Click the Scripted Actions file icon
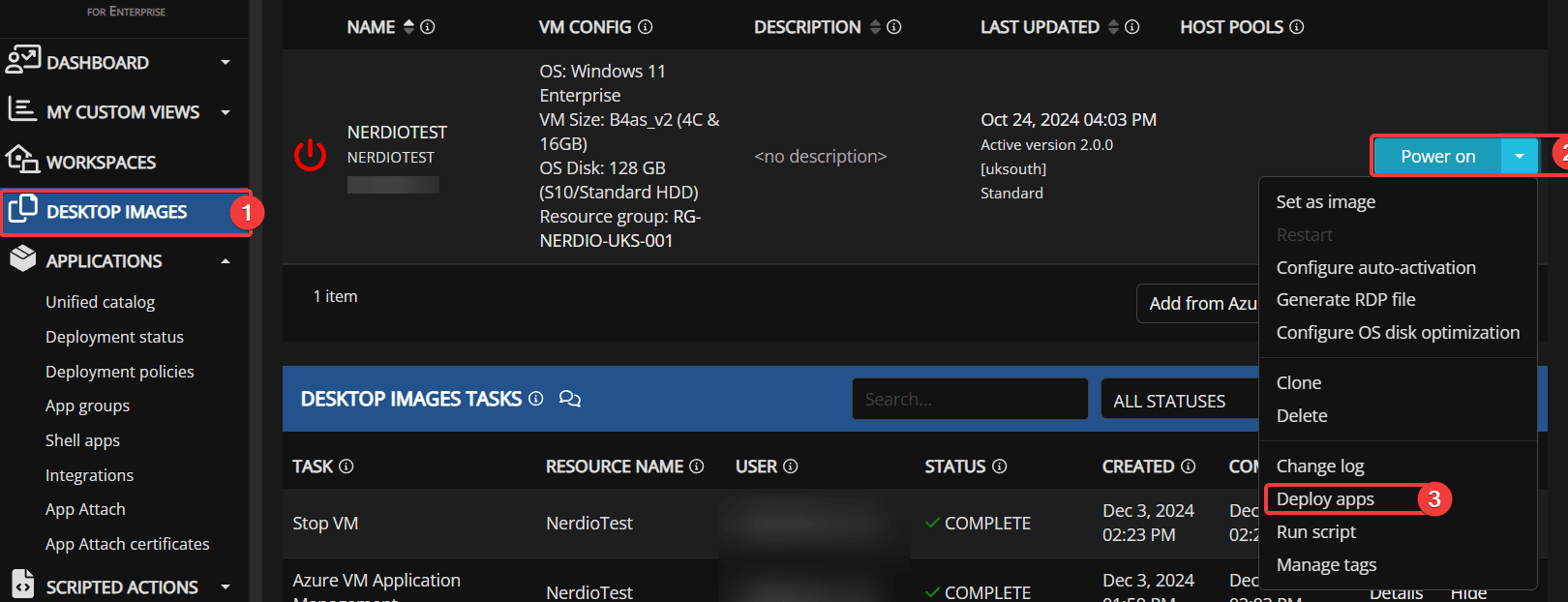 coord(22,585)
